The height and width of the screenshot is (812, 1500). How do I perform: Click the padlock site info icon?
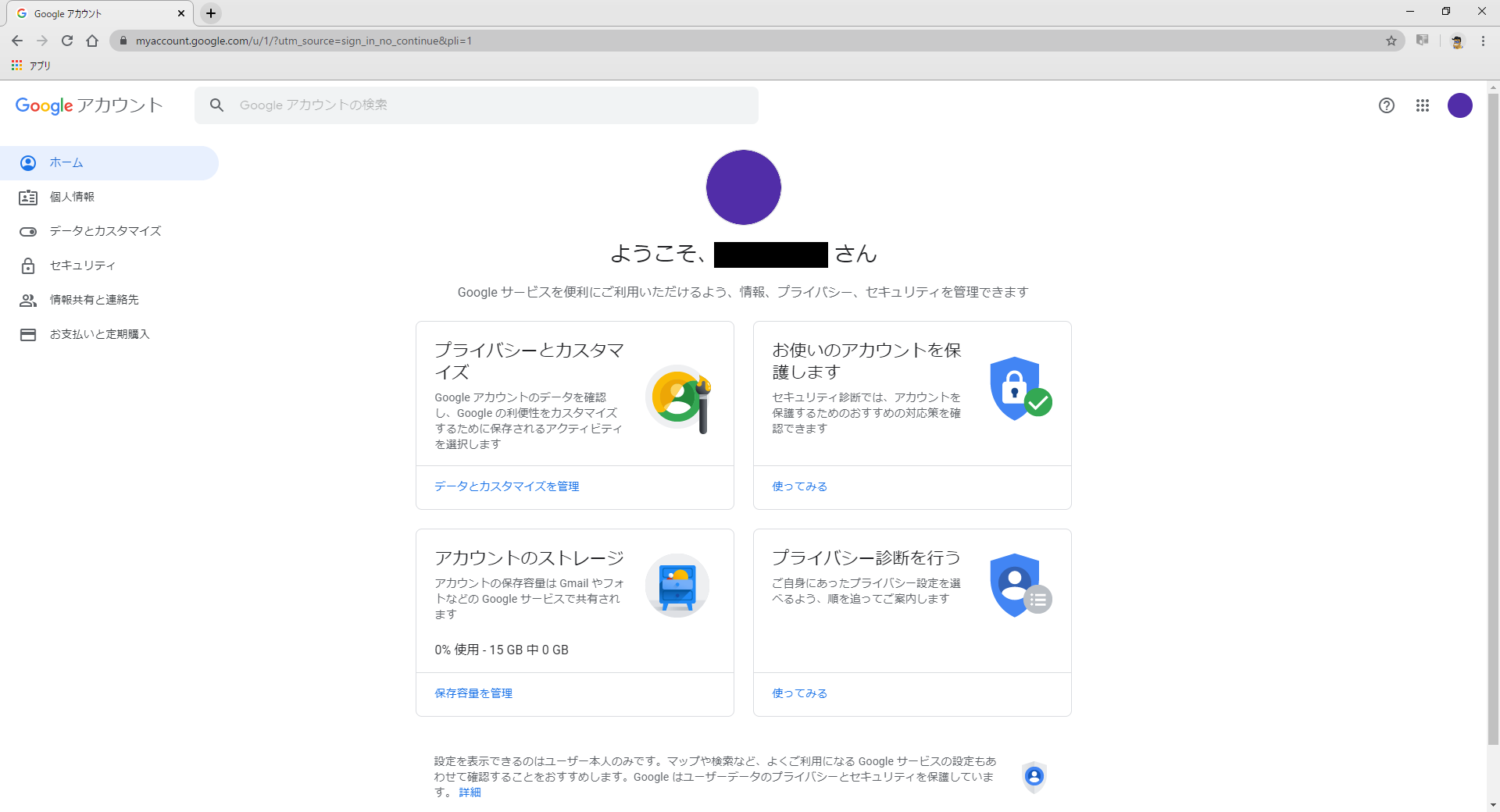coord(123,41)
